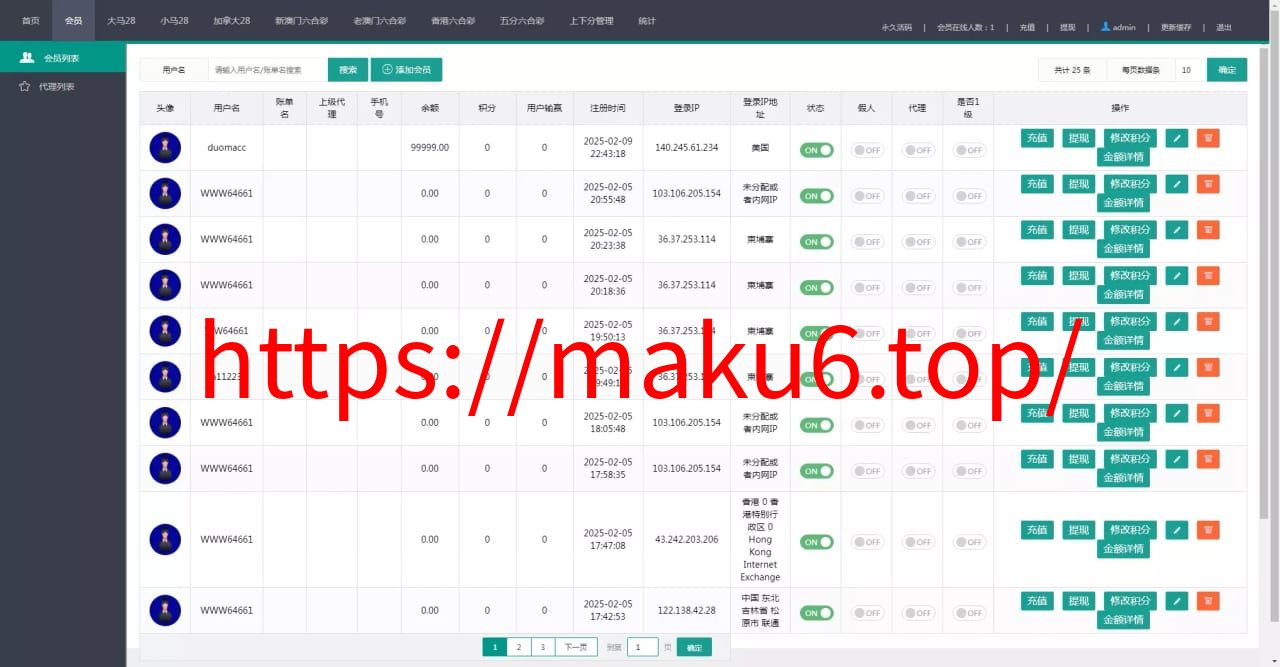Click trash icon for row with IP 122.138.42.28

(1208, 601)
